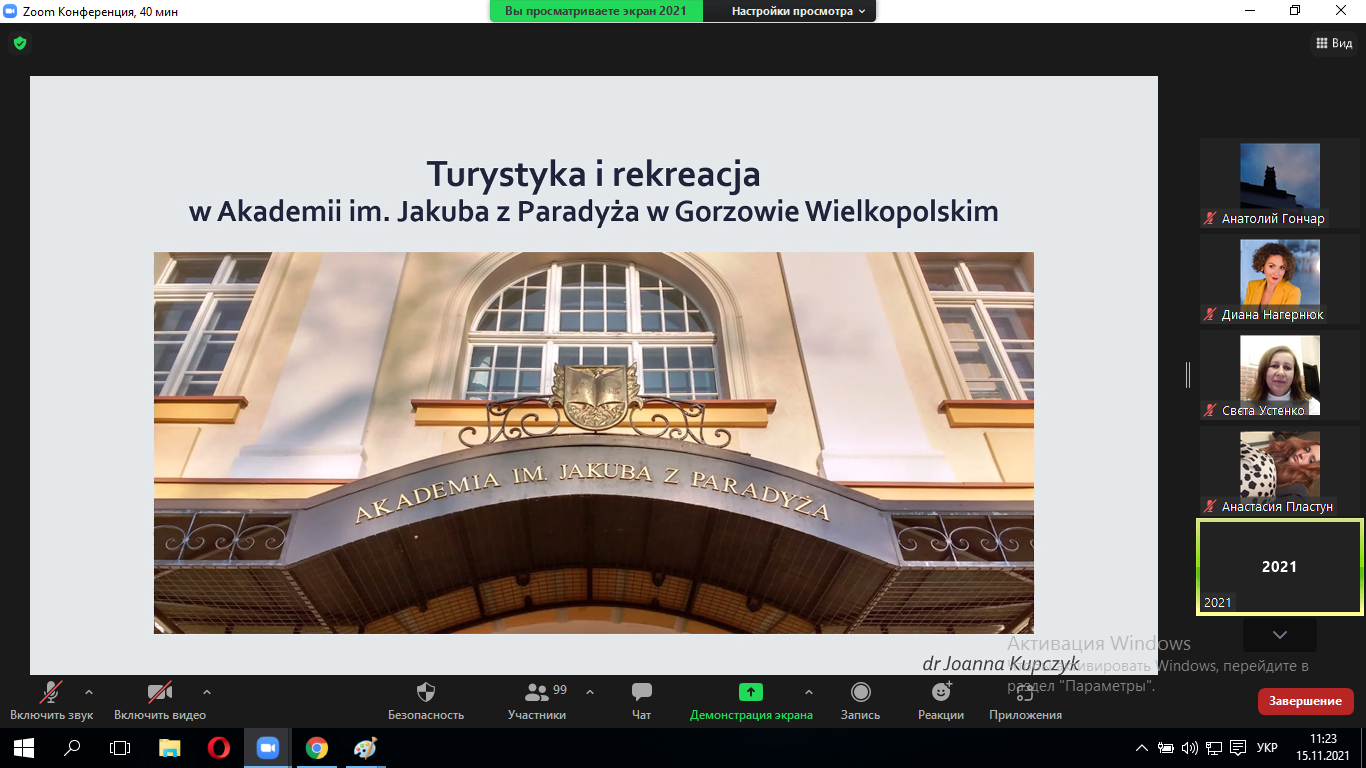The image size is (1366, 768).
Task: Start Демонстрация экрана screen sharing
Action: point(751,700)
